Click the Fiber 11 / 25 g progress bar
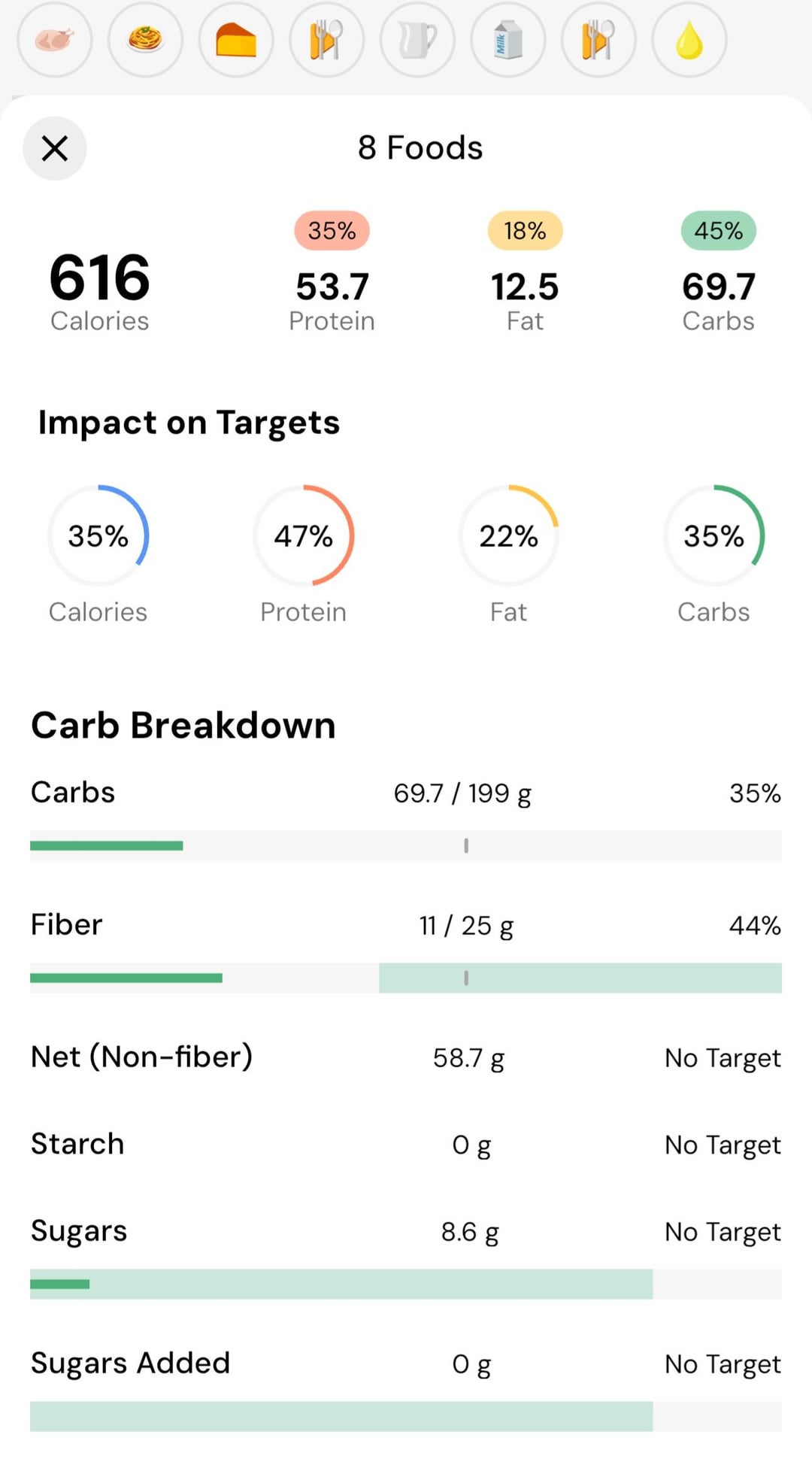 pos(406,978)
